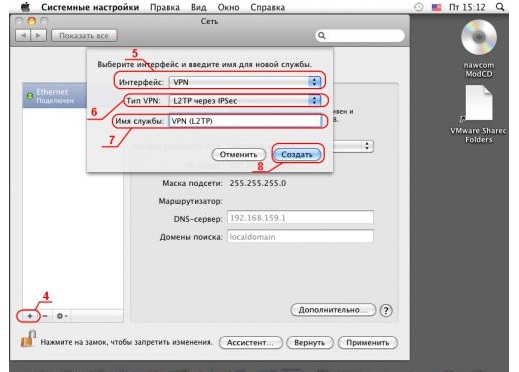Open the Системные настройки menu
519x372 pixels.
90,7
